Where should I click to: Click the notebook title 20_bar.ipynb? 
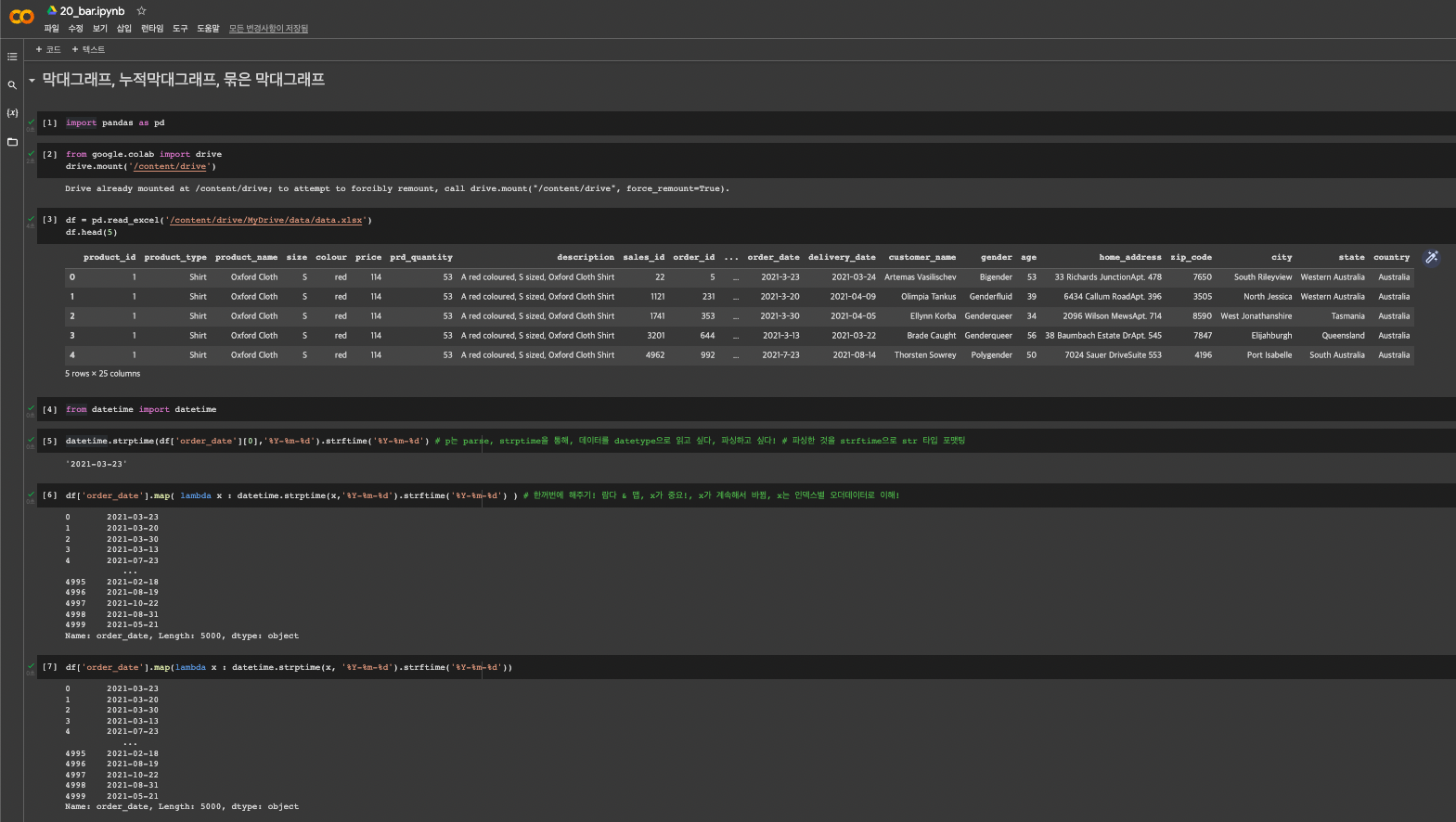click(92, 11)
